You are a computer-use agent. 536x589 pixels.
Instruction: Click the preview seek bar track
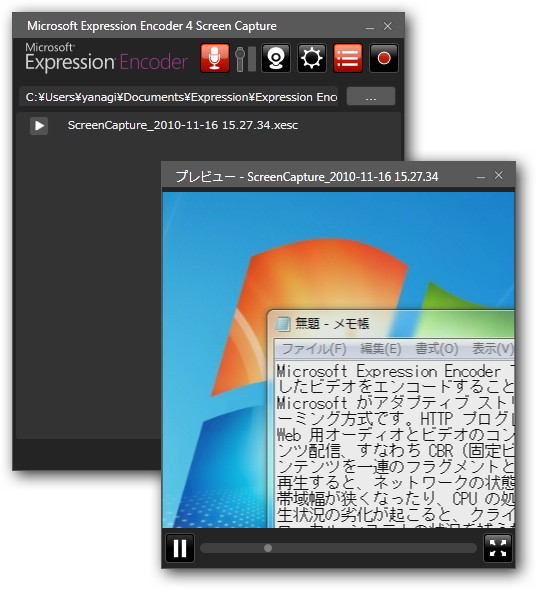pyautogui.click(x=338, y=548)
